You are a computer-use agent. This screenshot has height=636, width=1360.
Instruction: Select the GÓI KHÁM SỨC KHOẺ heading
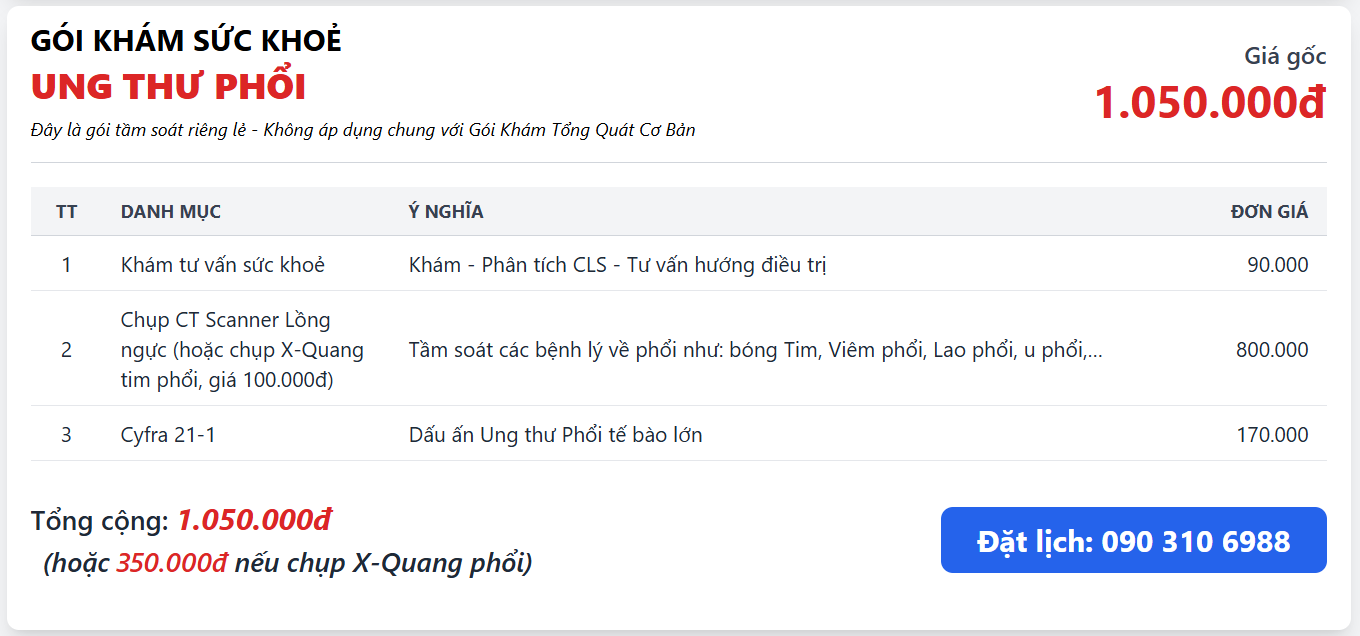(x=186, y=41)
